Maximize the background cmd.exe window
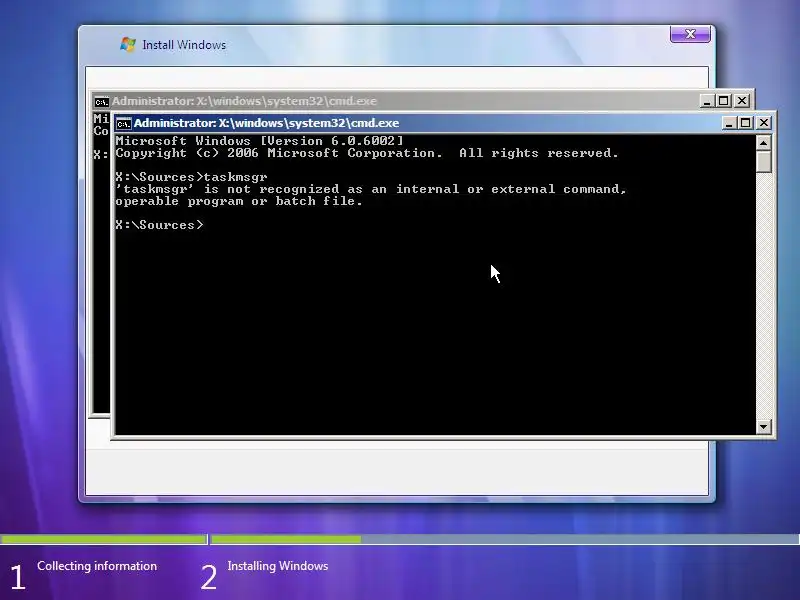 coord(723,101)
